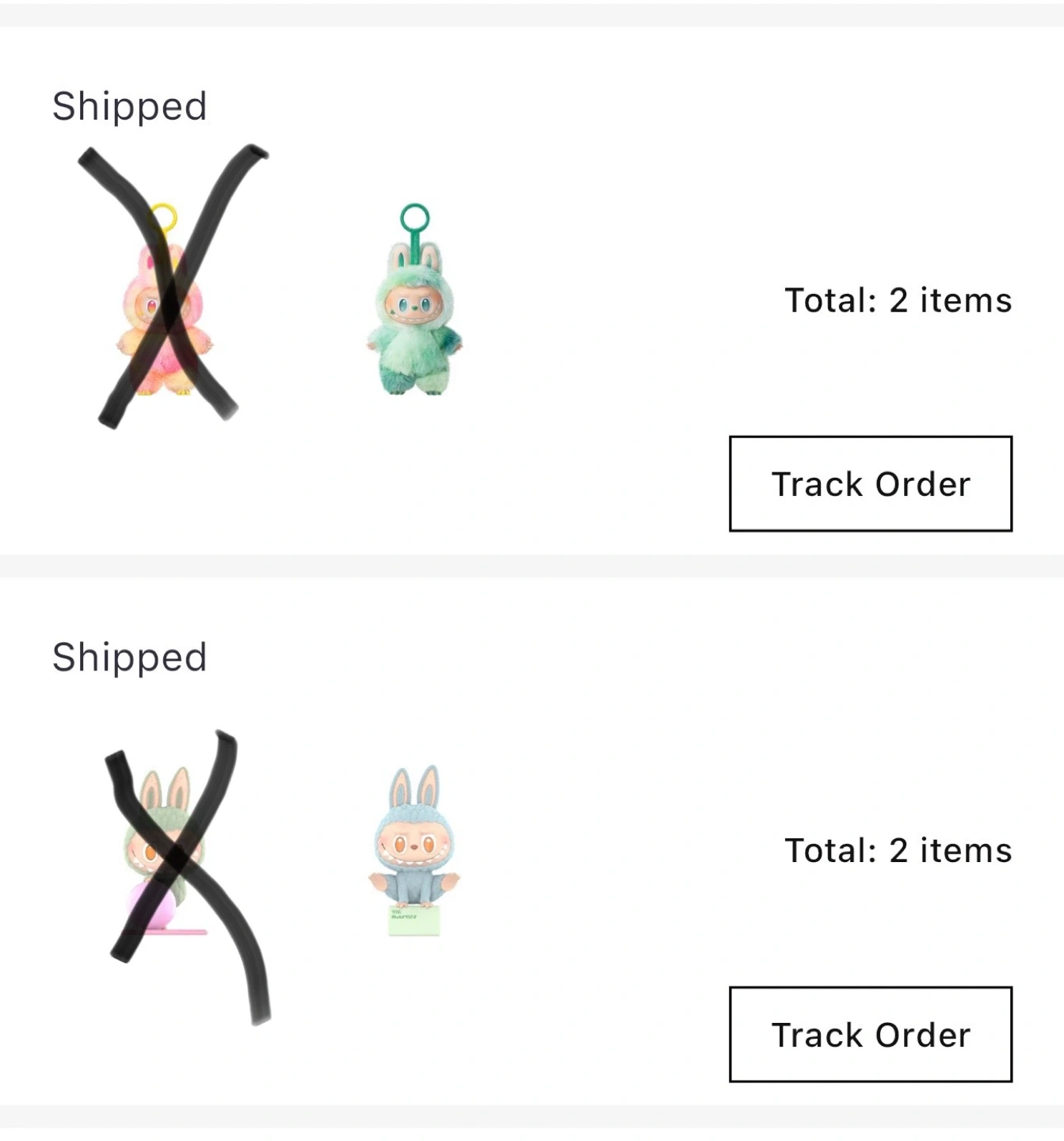The image size is (1064, 1141).
Task: View the first order's Total: 2 items
Action: pos(898,300)
